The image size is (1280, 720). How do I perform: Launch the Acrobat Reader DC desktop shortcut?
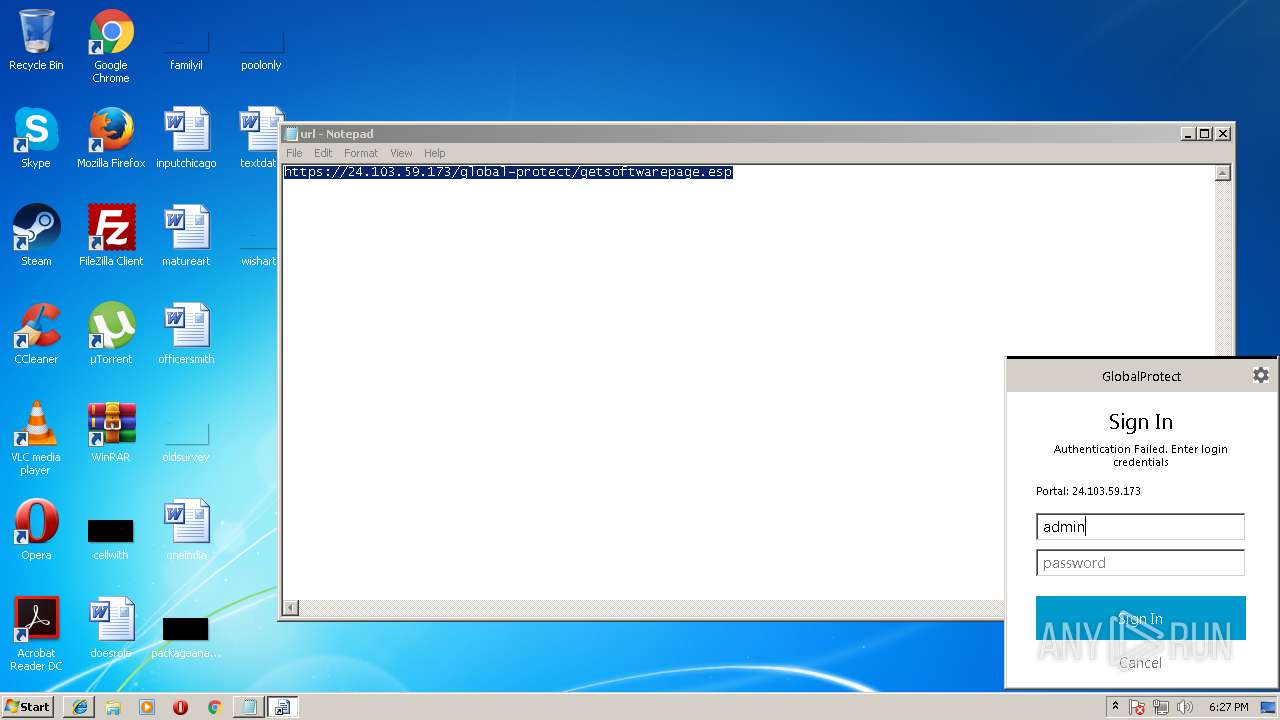(x=36, y=634)
